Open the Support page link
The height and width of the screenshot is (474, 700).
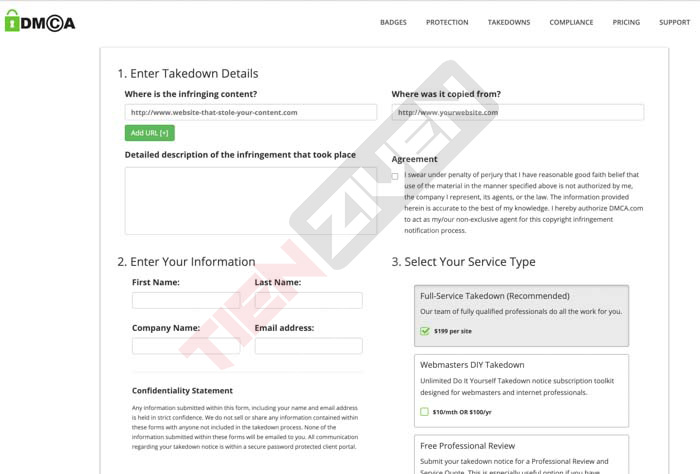(x=675, y=22)
